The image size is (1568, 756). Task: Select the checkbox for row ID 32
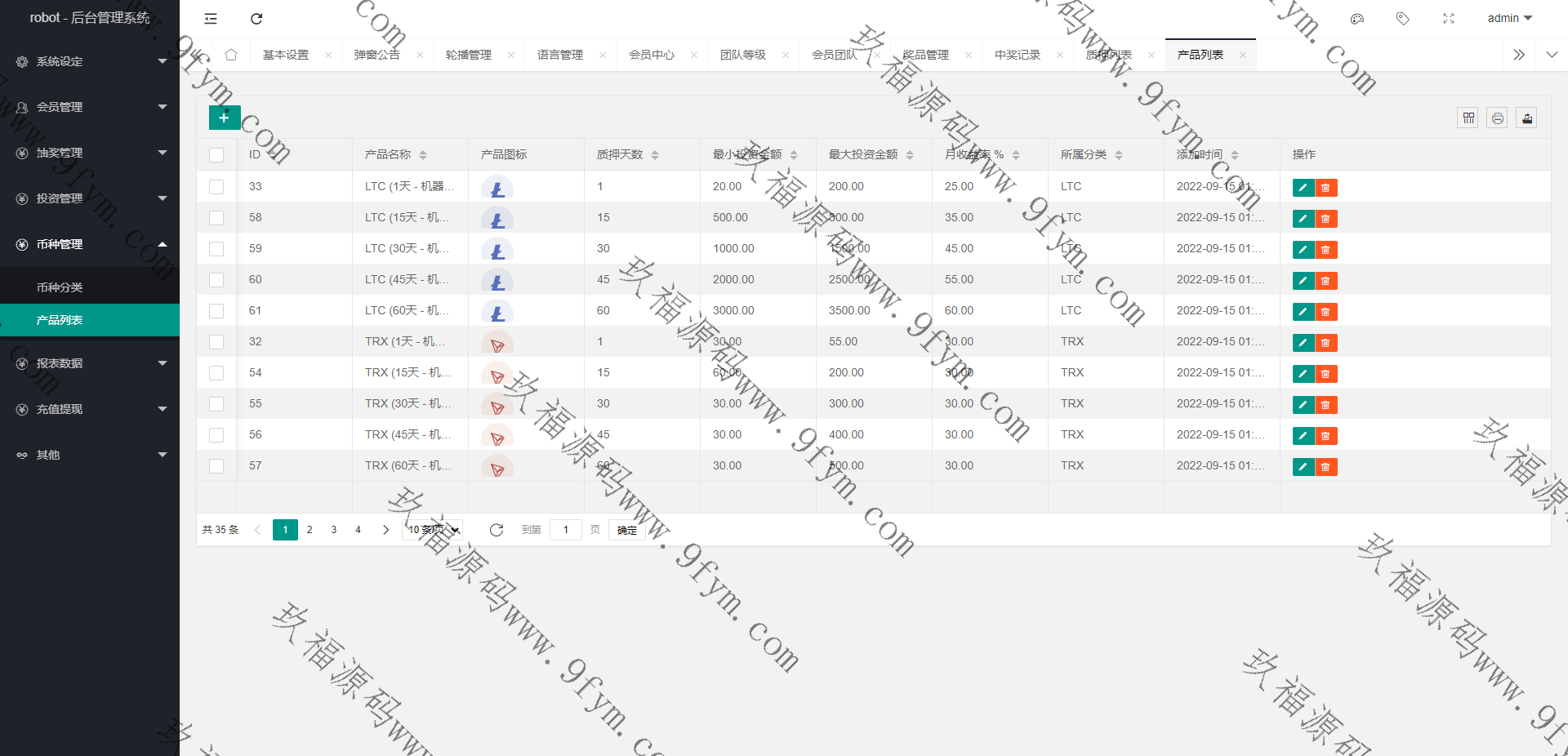[216, 342]
